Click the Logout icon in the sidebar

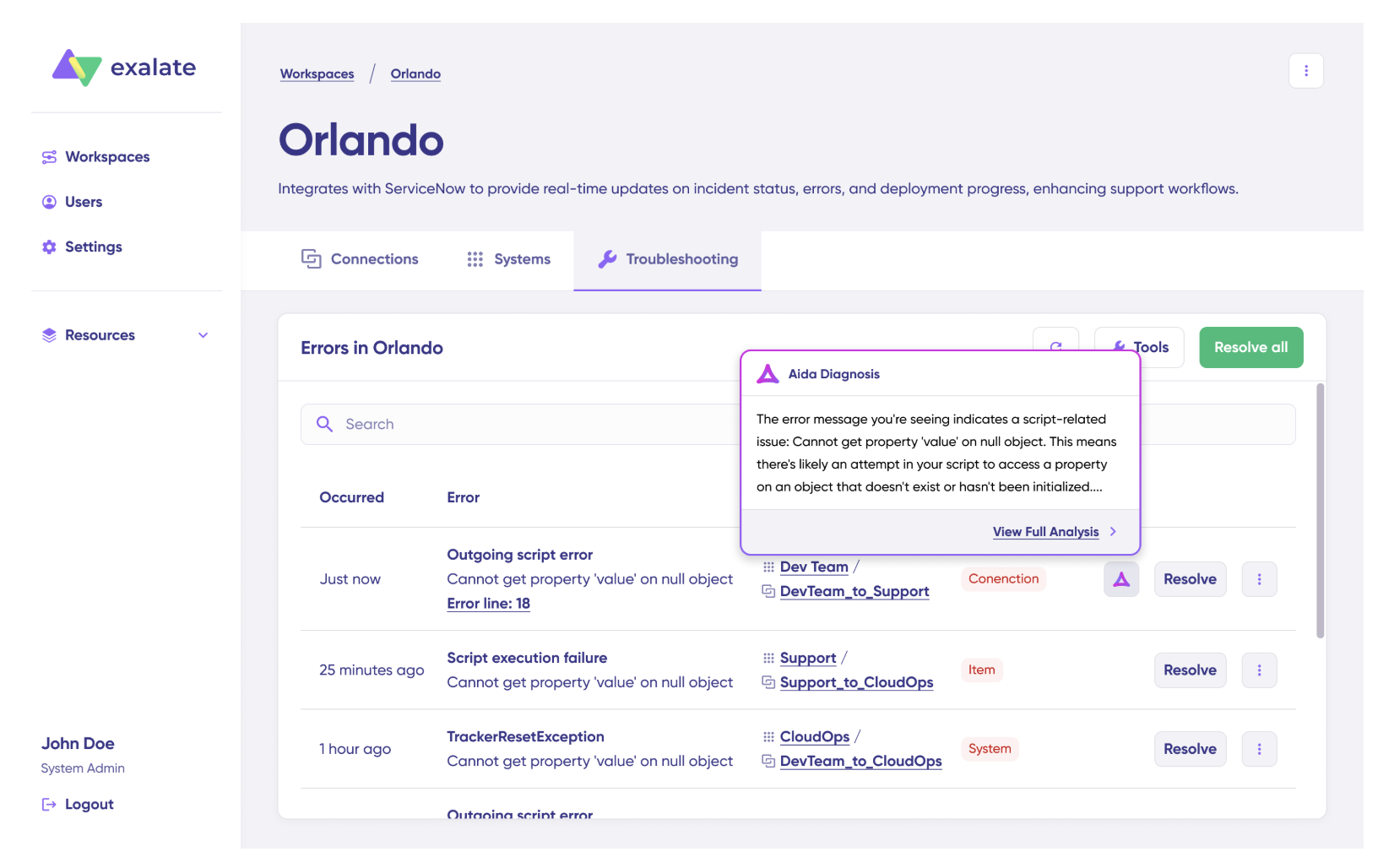[49, 805]
